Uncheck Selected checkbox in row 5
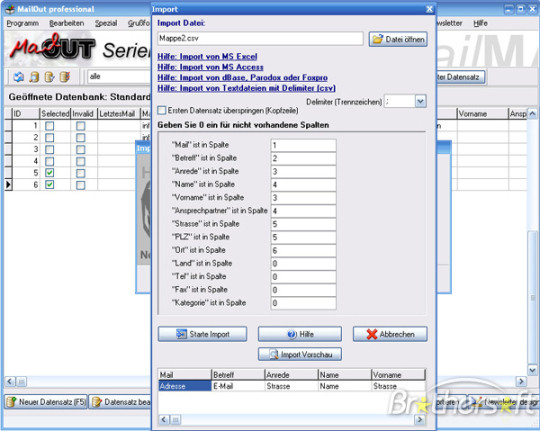540x431 pixels. point(50,173)
